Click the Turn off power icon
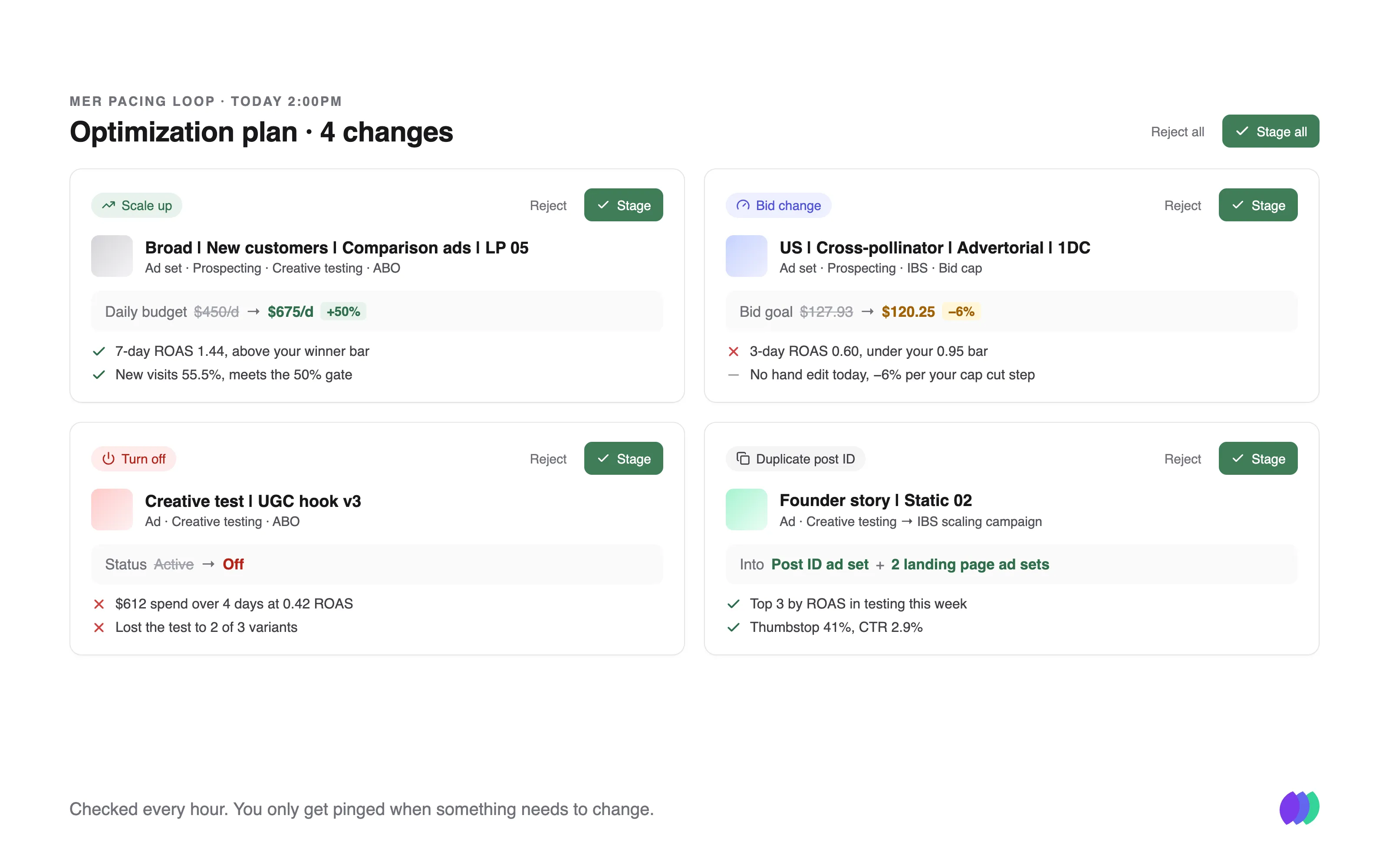The height and width of the screenshot is (868, 1389). tap(109, 458)
